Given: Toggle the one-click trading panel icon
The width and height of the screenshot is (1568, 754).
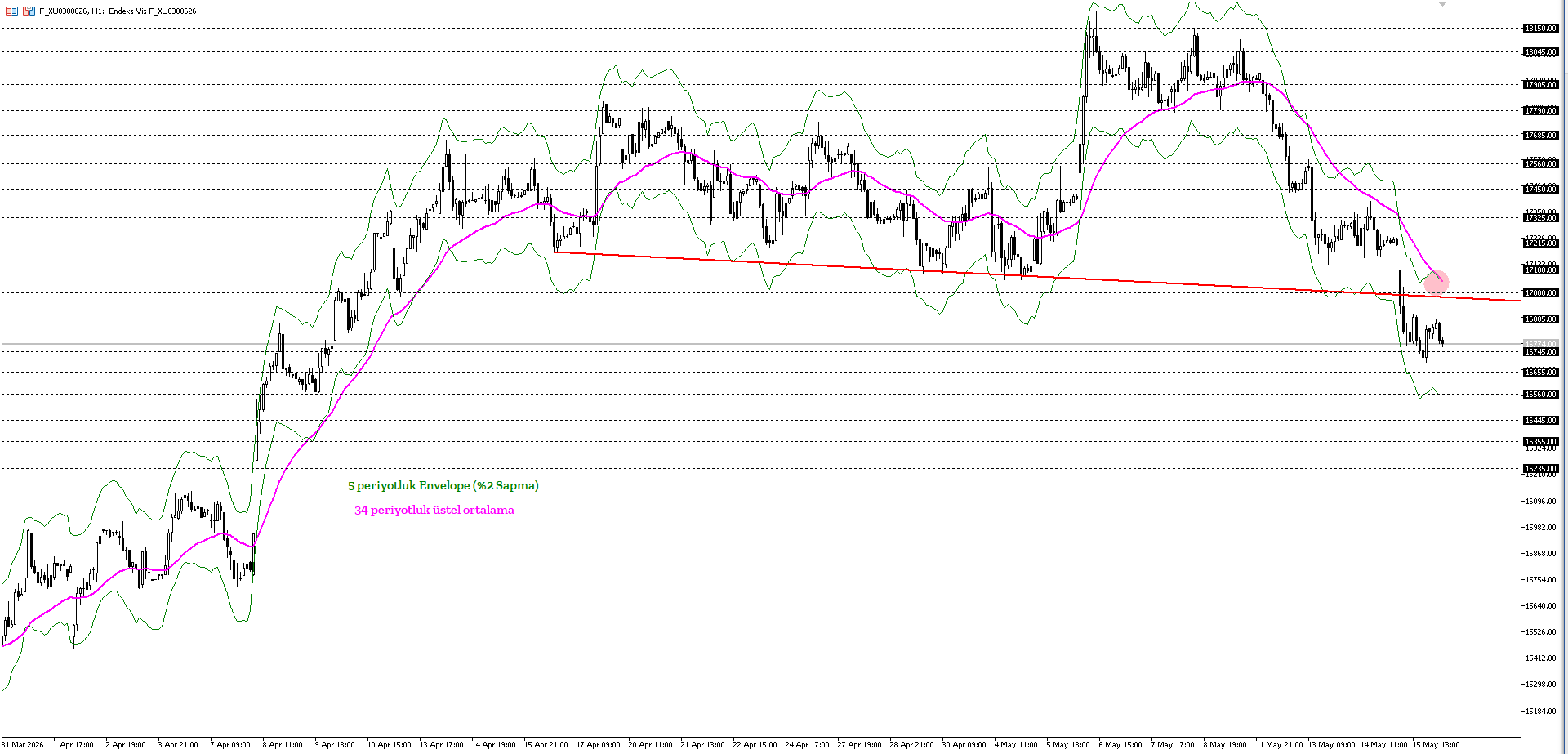Looking at the screenshot, I should 29,11.
